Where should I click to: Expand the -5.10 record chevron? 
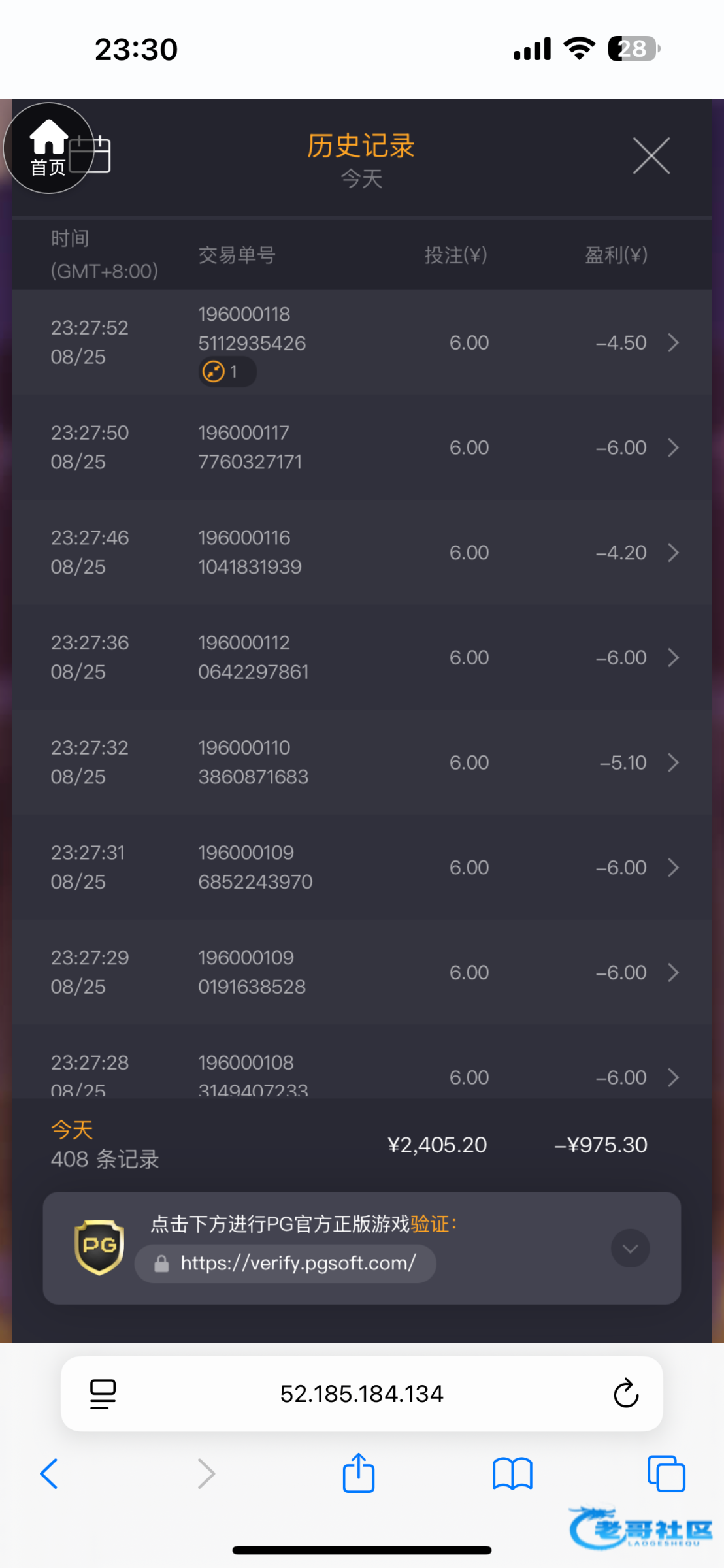coord(674,762)
